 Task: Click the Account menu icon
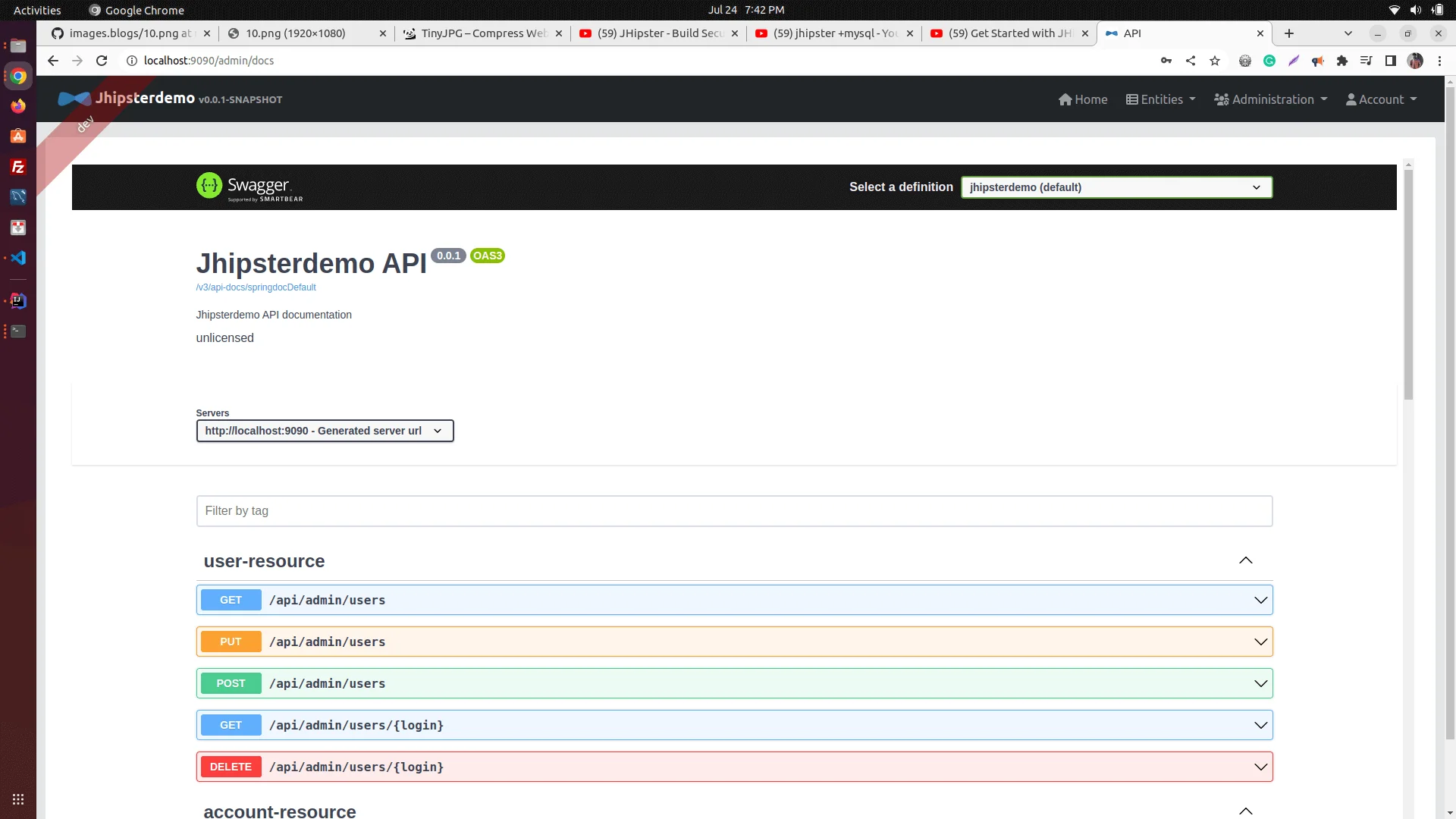[1351, 99]
